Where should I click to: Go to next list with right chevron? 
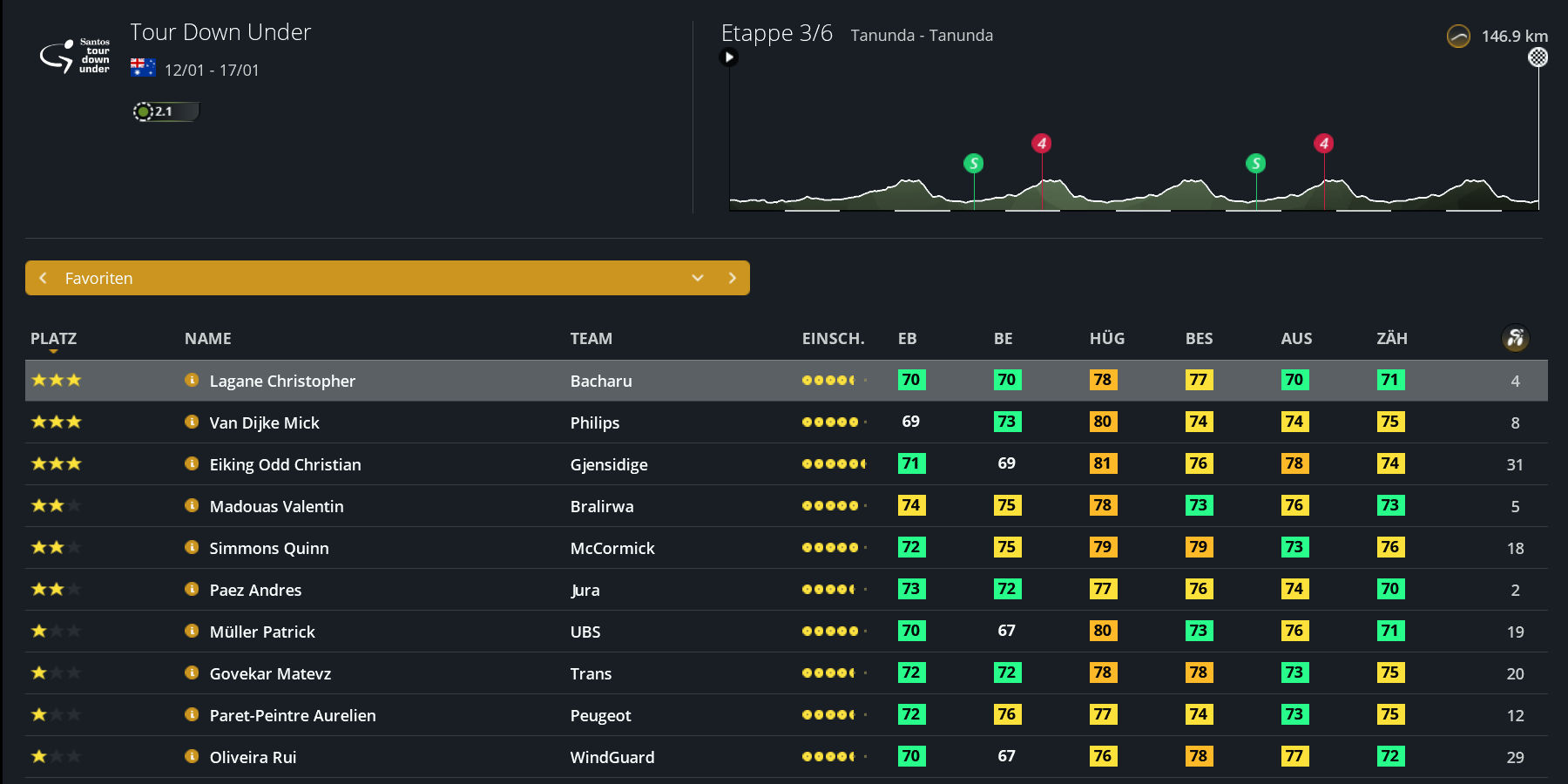(733, 278)
